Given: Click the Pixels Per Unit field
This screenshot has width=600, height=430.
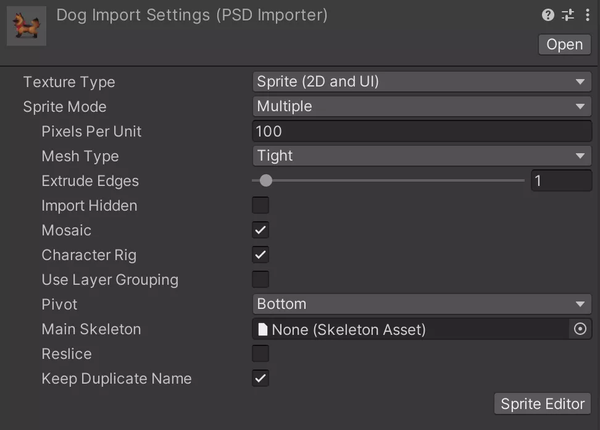Looking at the screenshot, I should (421, 131).
